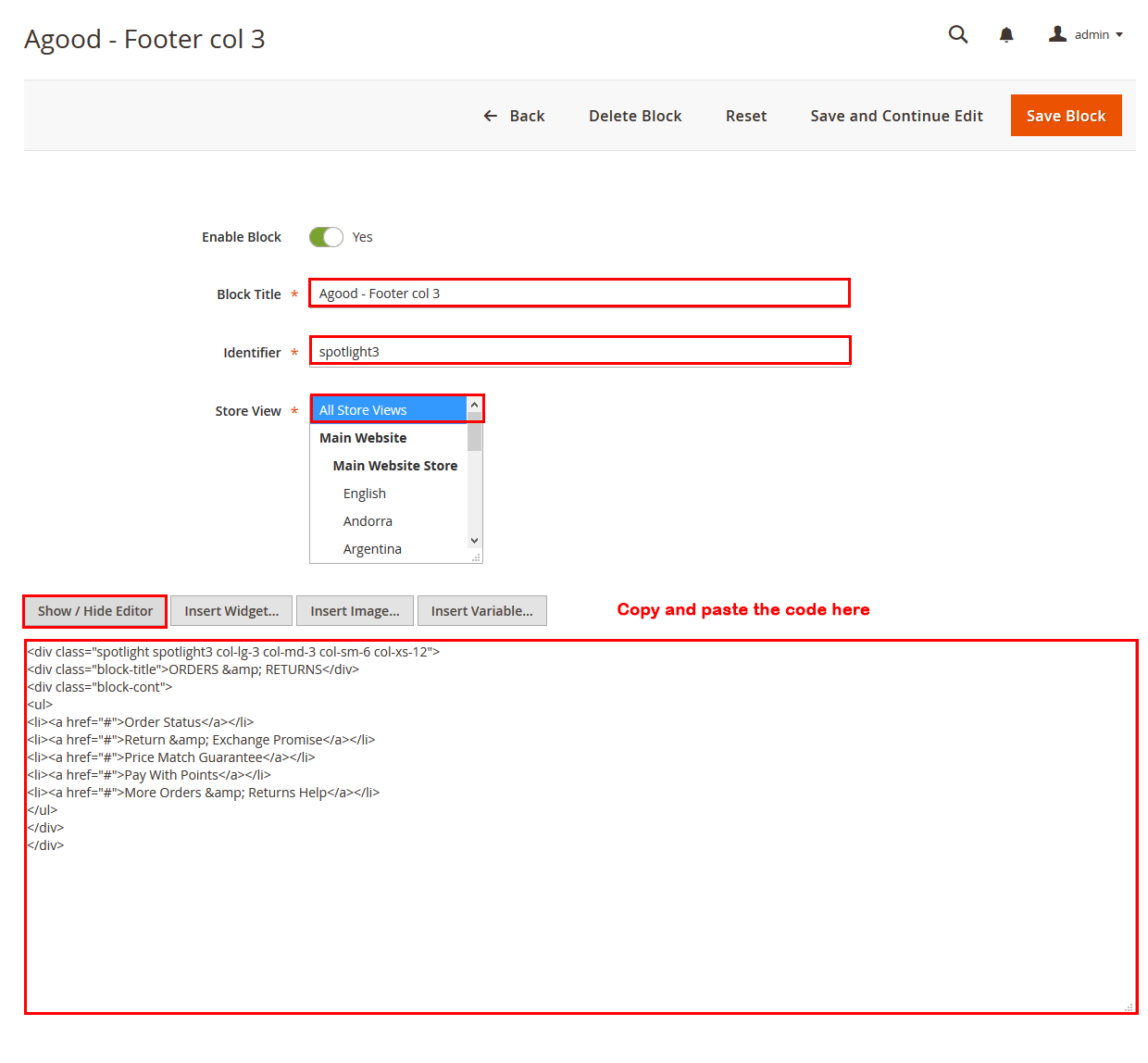Click the store view scrollbar thumb
1148x1063 pixels.
pos(475,432)
